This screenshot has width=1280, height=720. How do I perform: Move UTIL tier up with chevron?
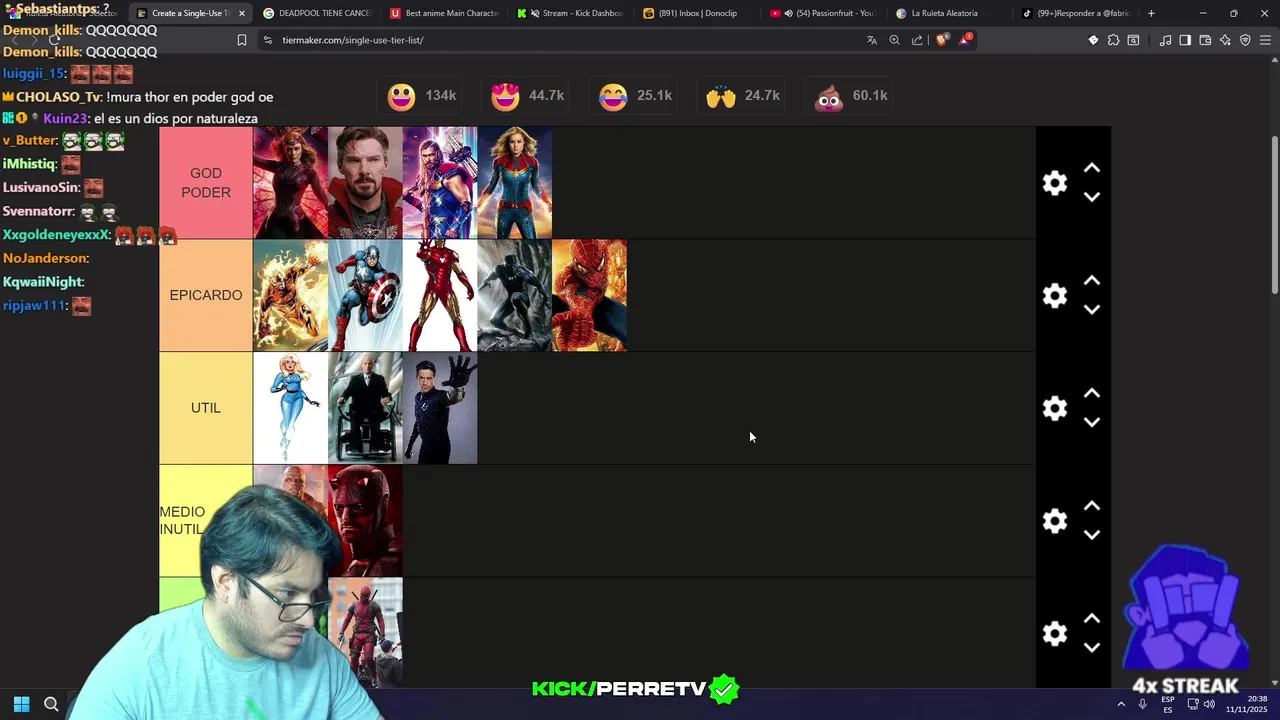[1092, 394]
